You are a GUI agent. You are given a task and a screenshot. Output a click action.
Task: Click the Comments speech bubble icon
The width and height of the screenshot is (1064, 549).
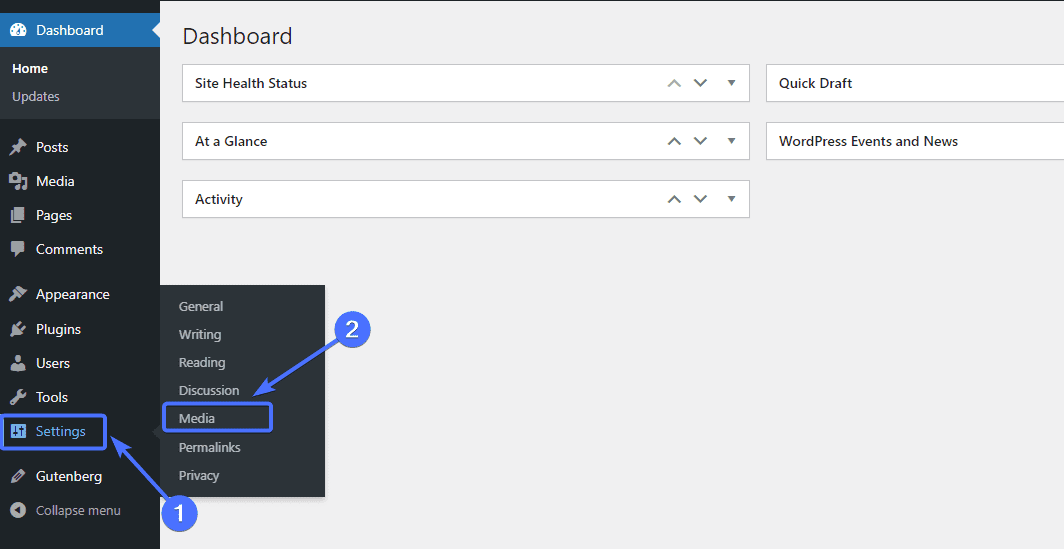point(18,249)
